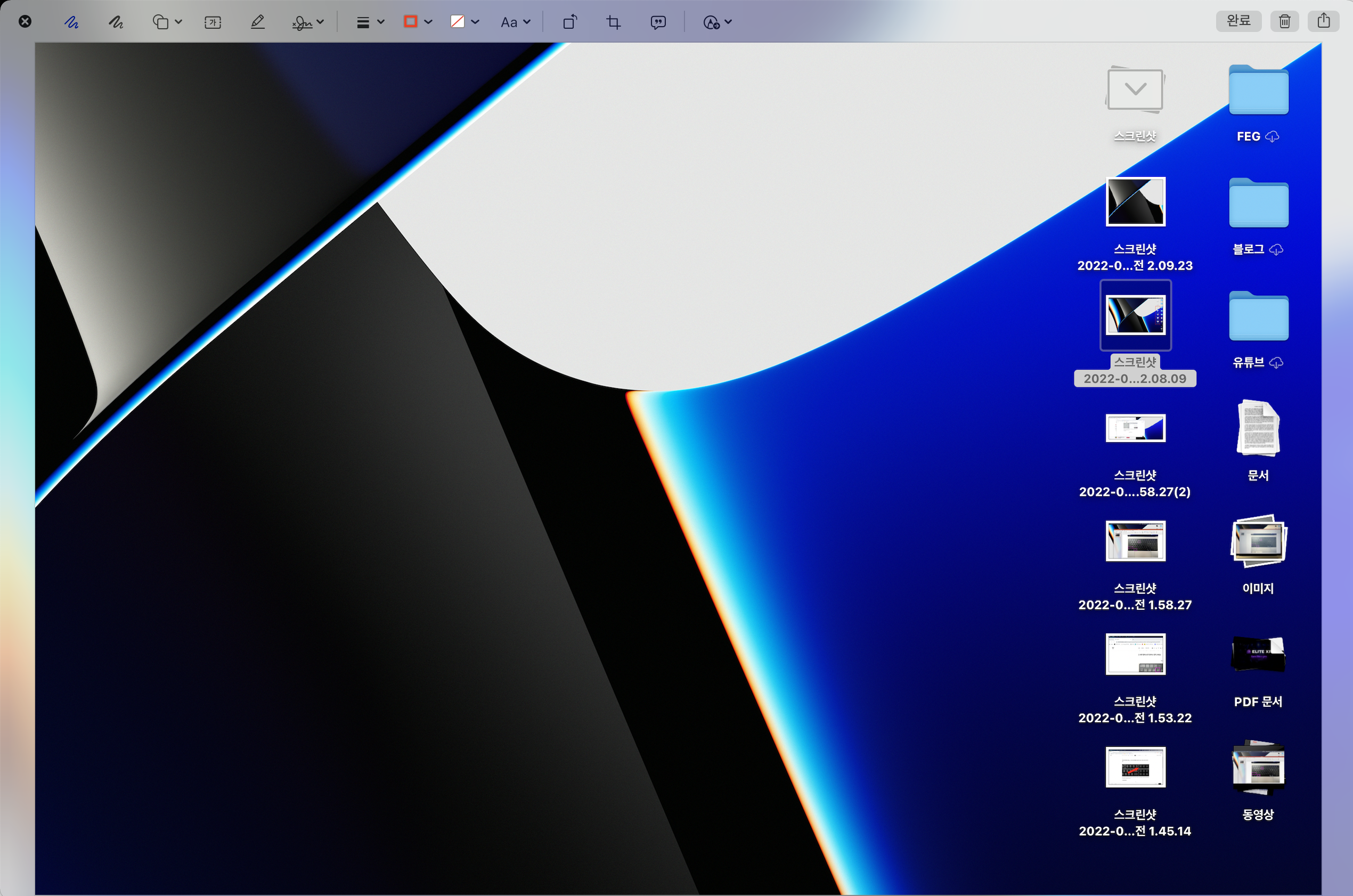Add an image description annotation
Screen dimensions: 1353x896
(658, 22)
